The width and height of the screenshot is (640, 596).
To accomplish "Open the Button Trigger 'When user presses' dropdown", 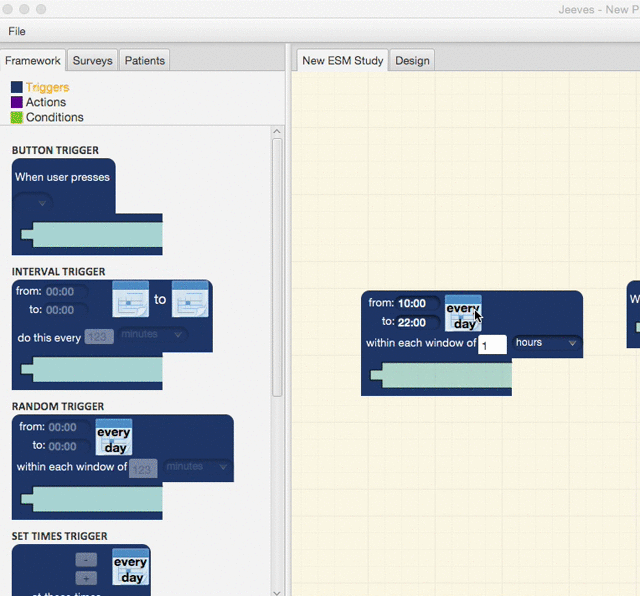I will [33, 202].
